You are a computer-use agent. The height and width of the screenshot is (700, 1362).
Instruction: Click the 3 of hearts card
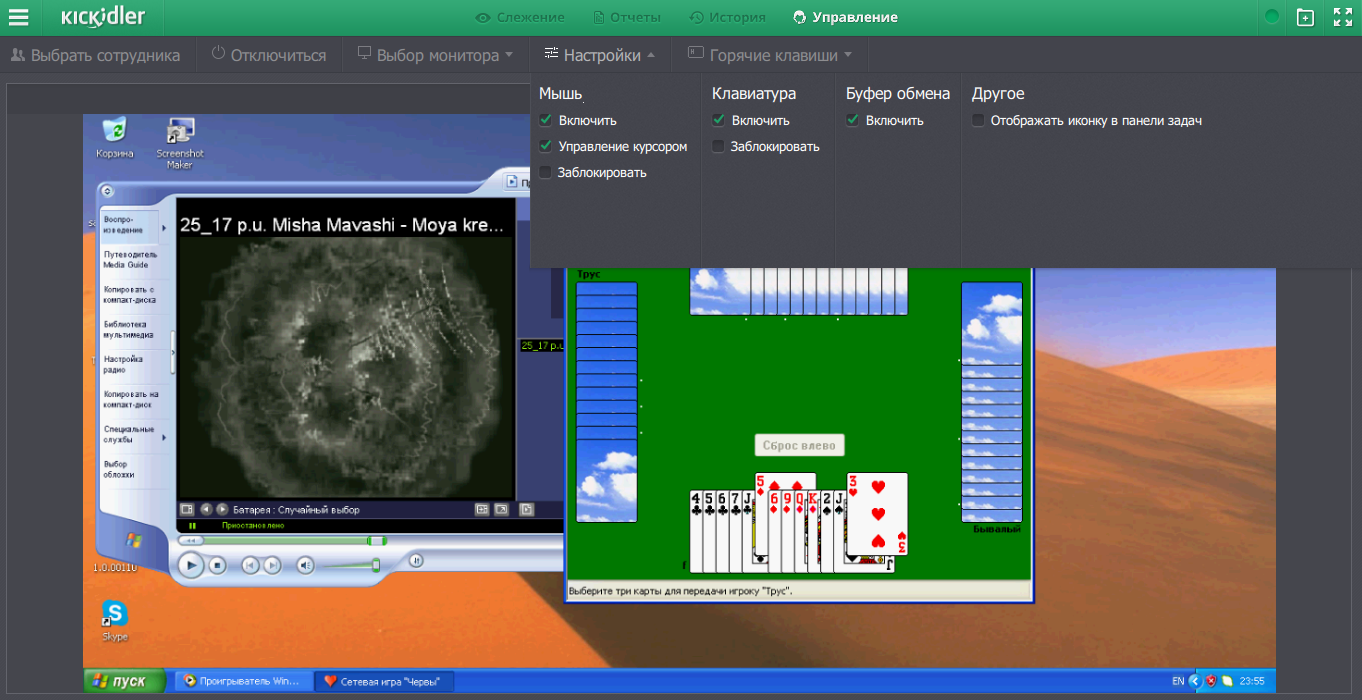click(878, 514)
